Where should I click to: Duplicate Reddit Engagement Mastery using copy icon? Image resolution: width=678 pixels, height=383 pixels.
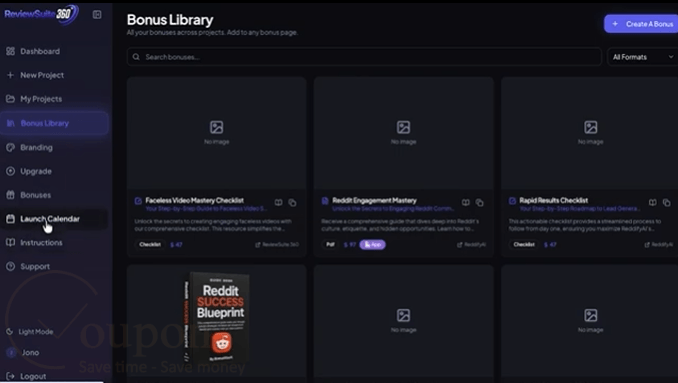click(480, 202)
